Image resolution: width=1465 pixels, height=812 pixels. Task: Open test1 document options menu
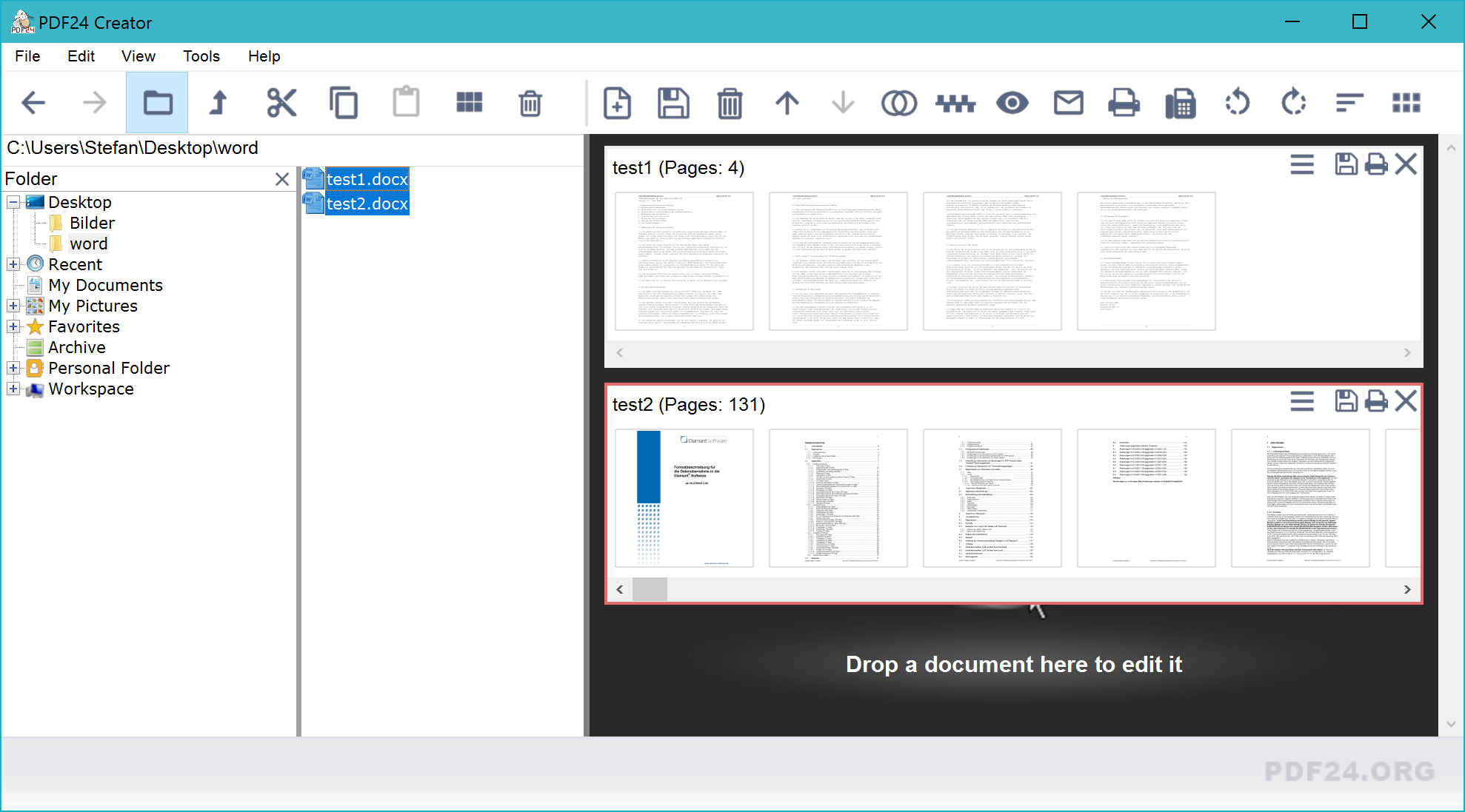tap(1302, 164)
